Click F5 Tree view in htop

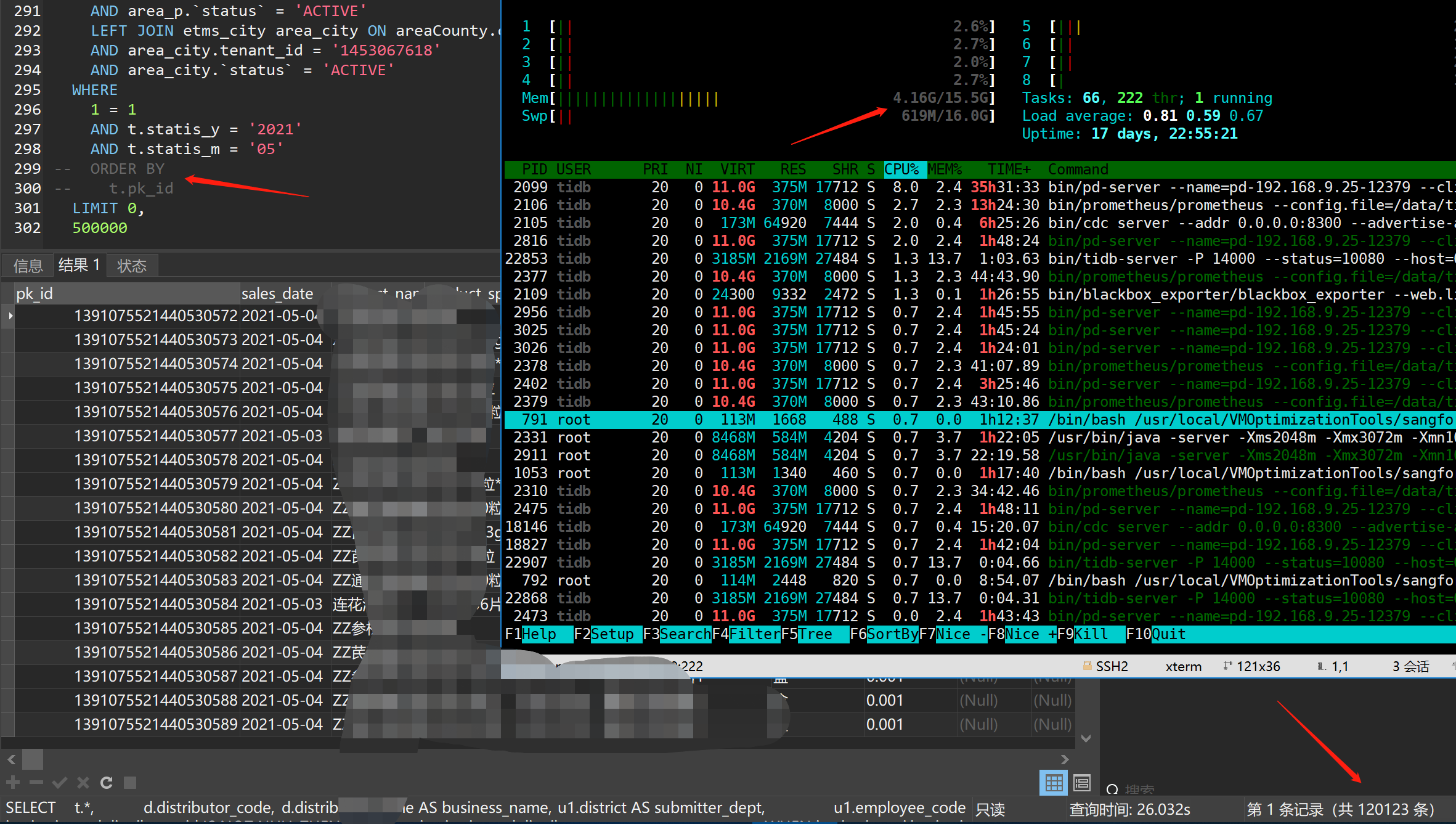click(x=815, y=634)
